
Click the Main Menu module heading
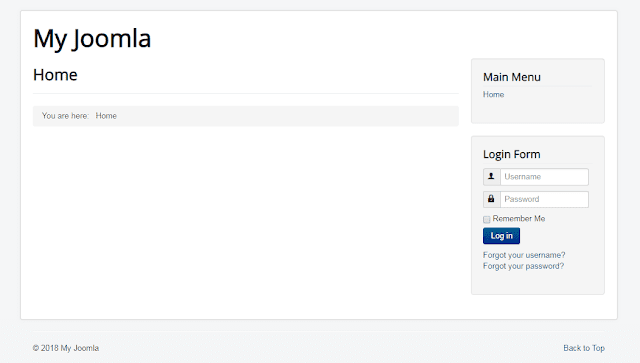512,77
